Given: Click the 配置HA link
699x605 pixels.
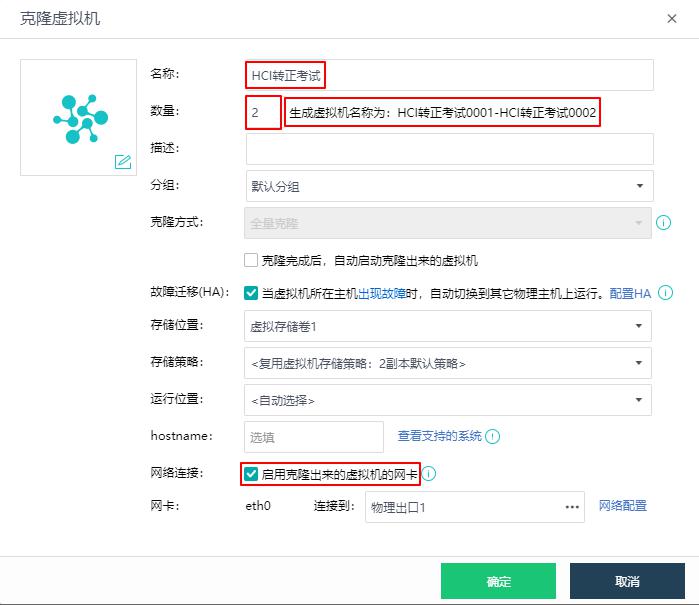Looking at the screenshot, I should tap(630, 293).
